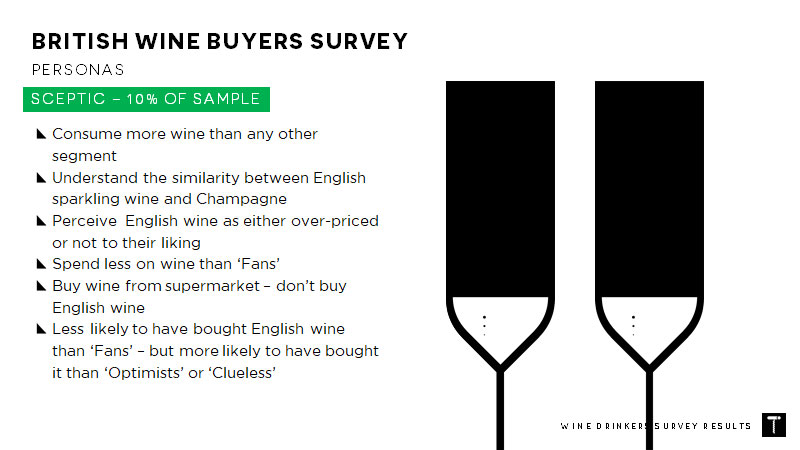Click the bubbles inside the left glass
Image resolution: width=800 pixels, height=450 pixels.
point(484,325)
